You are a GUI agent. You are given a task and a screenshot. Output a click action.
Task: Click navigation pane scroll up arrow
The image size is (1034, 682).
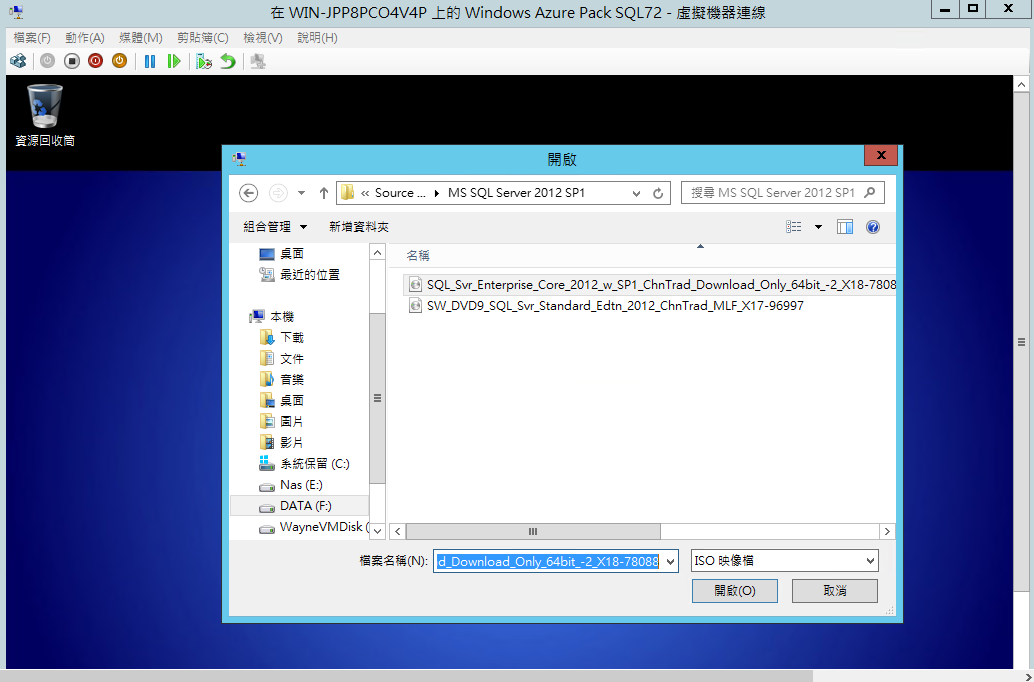[377, 252]
